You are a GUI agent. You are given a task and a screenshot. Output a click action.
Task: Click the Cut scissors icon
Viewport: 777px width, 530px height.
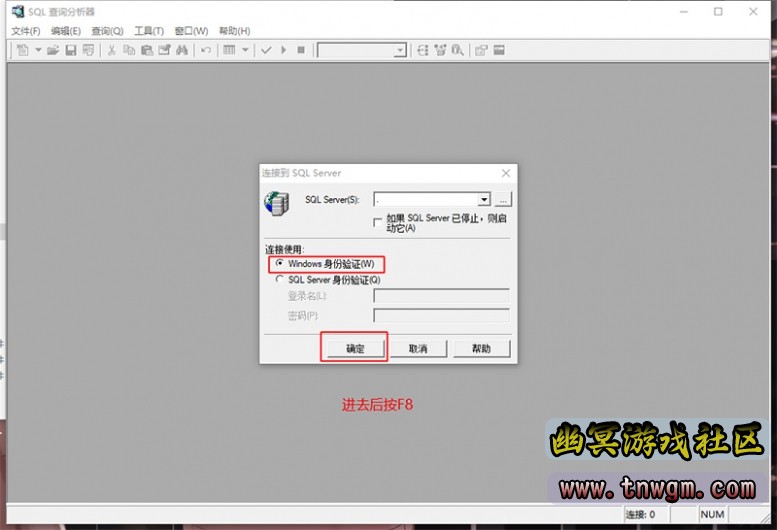pyautogui.click(x=111, y=50)
